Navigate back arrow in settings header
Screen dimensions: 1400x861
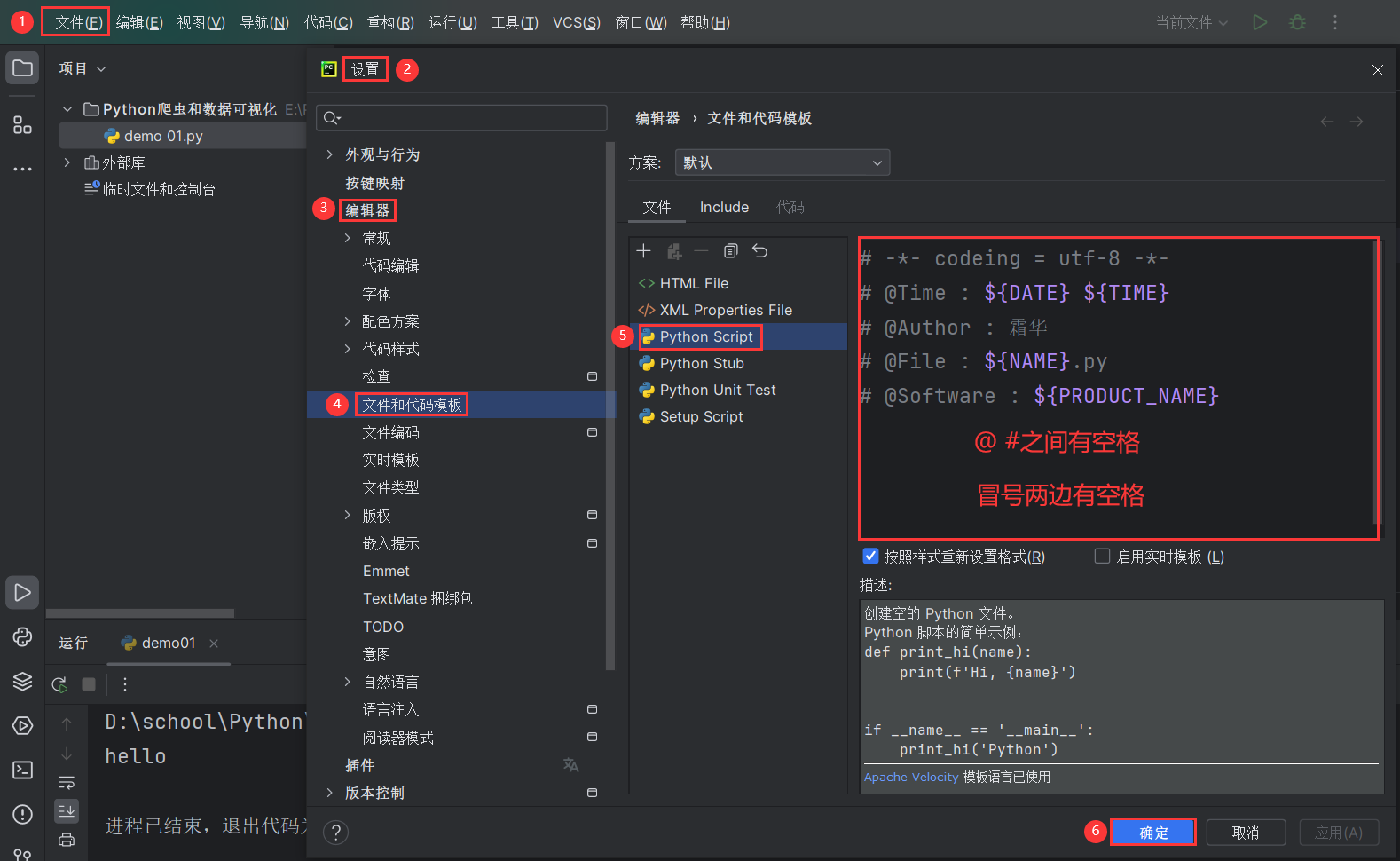point(1327,122)
